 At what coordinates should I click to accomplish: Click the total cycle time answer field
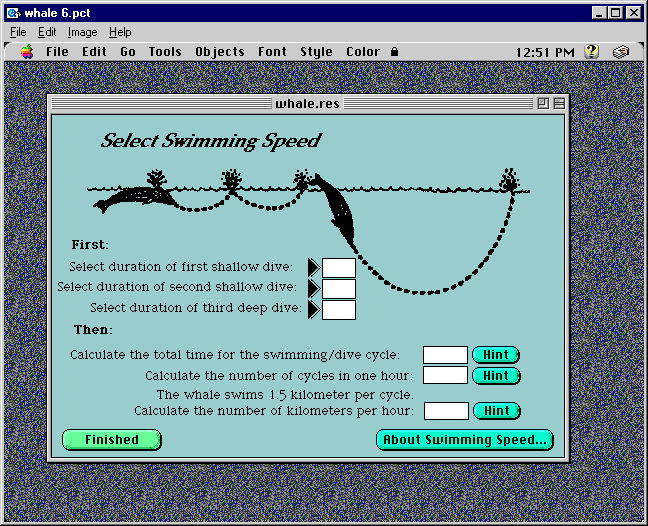(x=446, y=355)
